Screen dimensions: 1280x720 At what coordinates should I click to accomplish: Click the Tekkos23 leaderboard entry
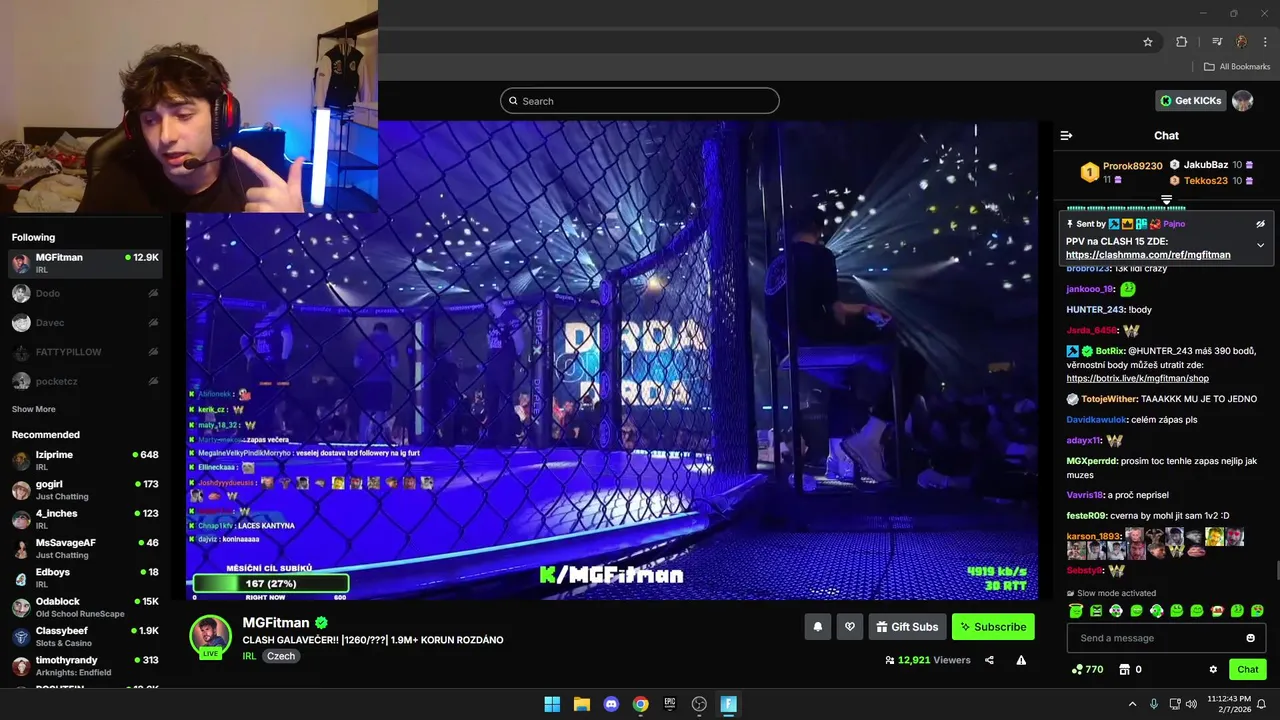(x=1212, y=181)
